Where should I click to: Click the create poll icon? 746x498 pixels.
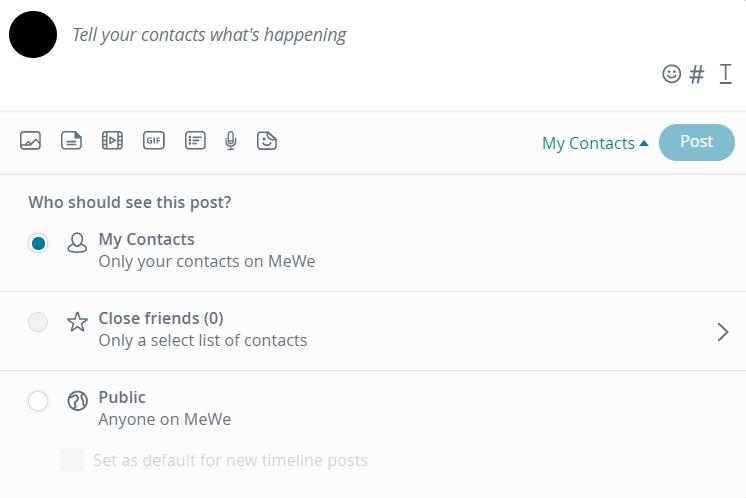point(195,141)
